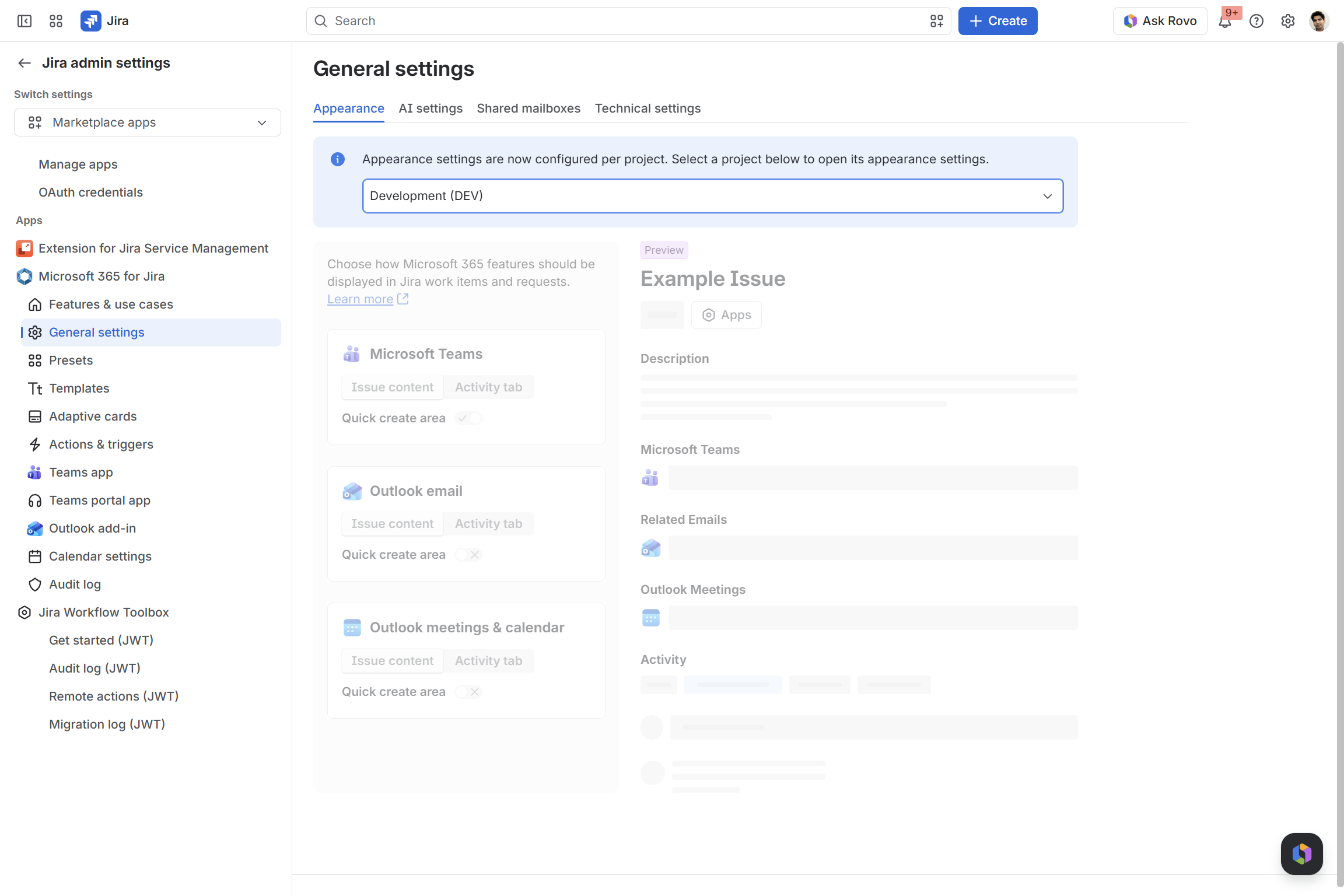Click the blue info icon in banner

(338, 159)
